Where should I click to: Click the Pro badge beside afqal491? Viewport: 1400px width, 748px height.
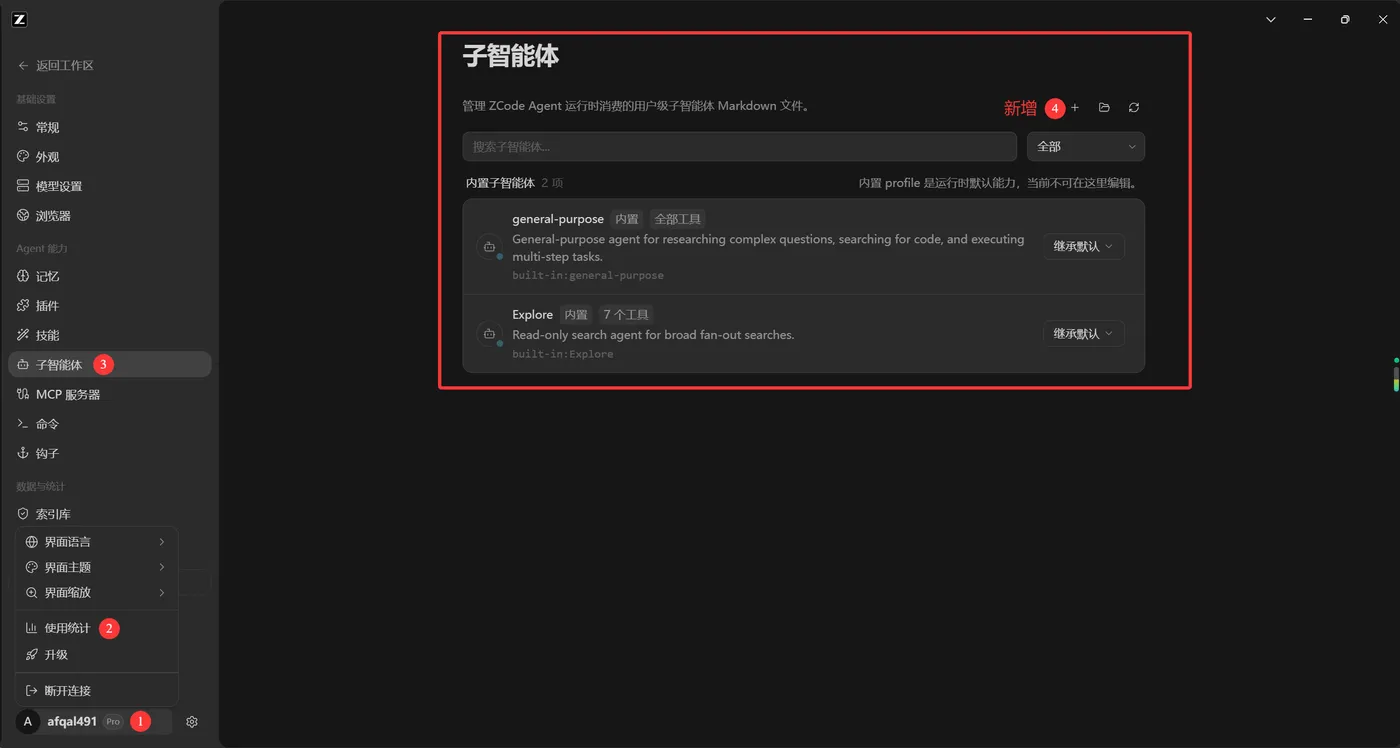click(x=113, y=722)
